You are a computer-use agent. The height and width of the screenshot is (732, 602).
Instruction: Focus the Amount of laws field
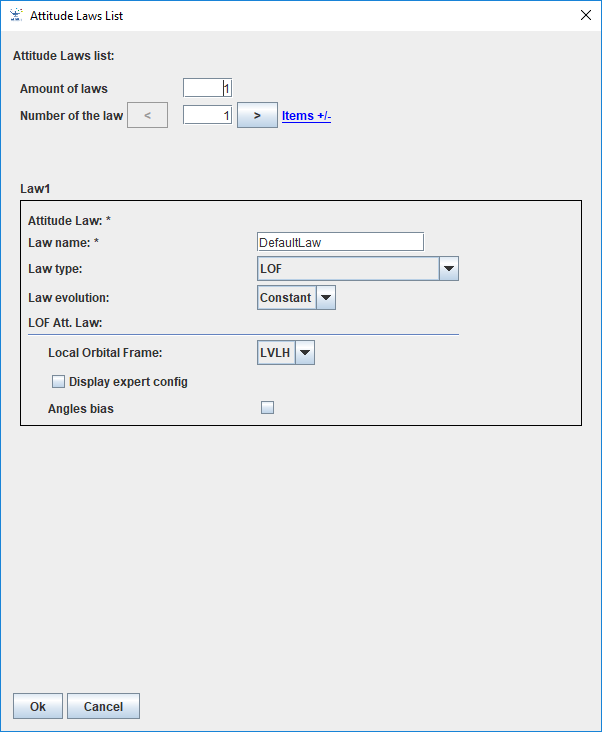(x=207, y=89)
